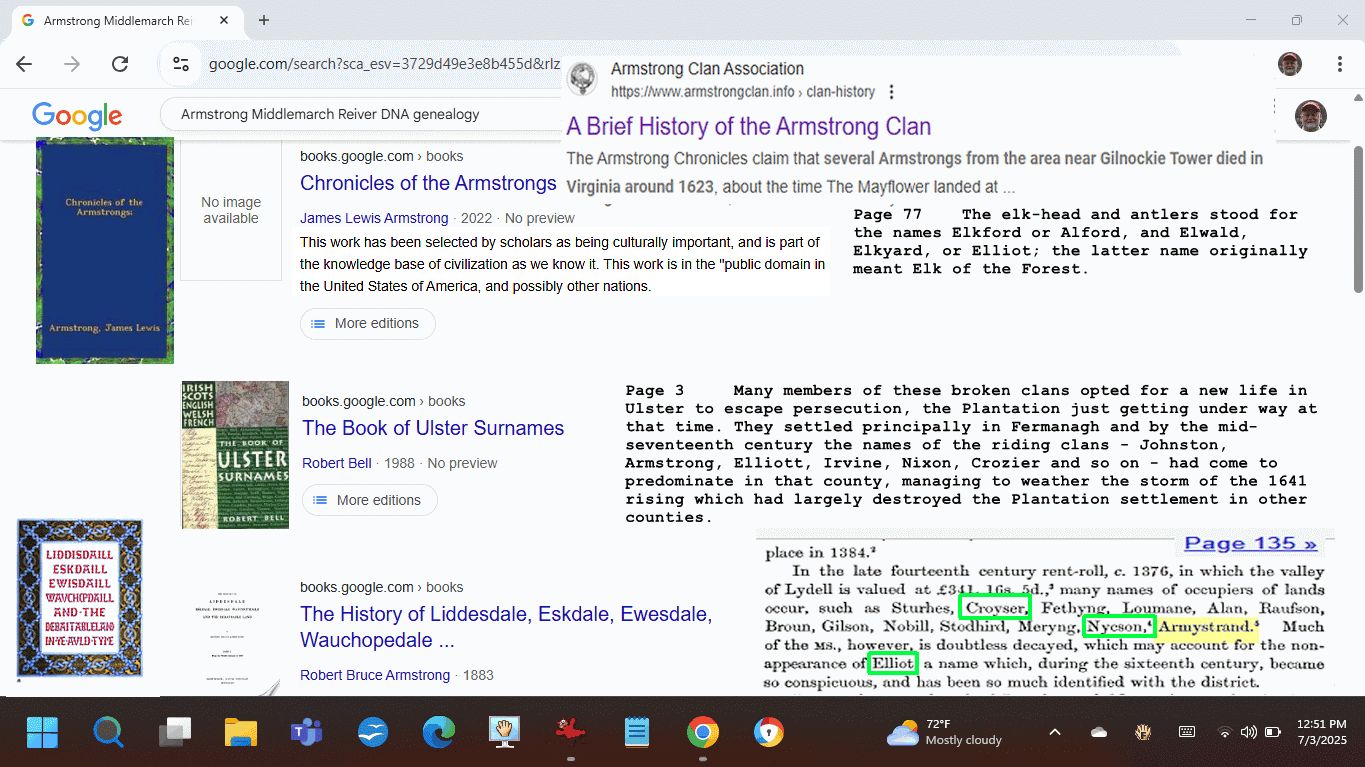Close the Armstrong Middlemarch tab

click(x=225, y=20)
